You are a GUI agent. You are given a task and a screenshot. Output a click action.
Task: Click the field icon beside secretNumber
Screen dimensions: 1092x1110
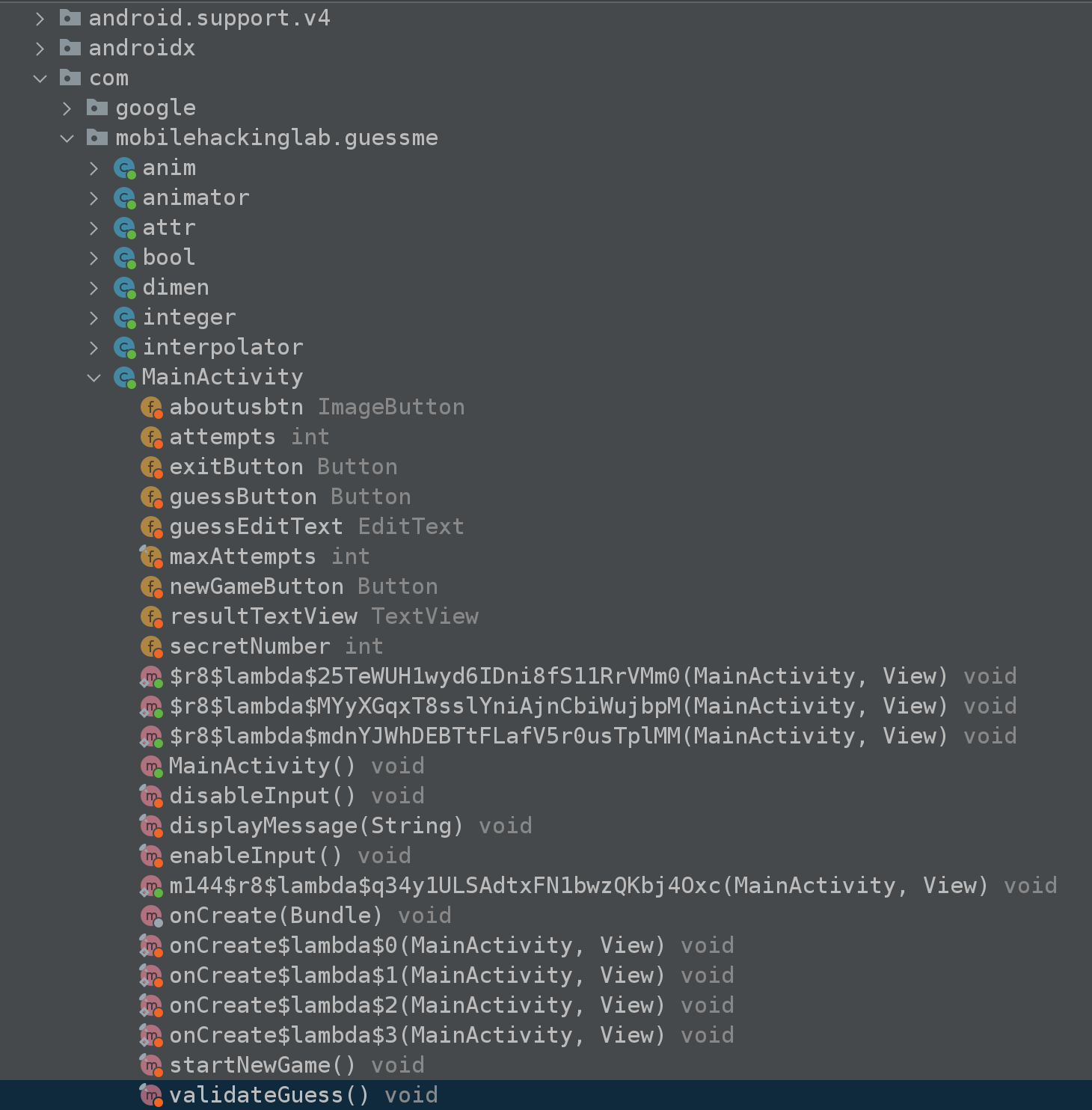(152, 647)
